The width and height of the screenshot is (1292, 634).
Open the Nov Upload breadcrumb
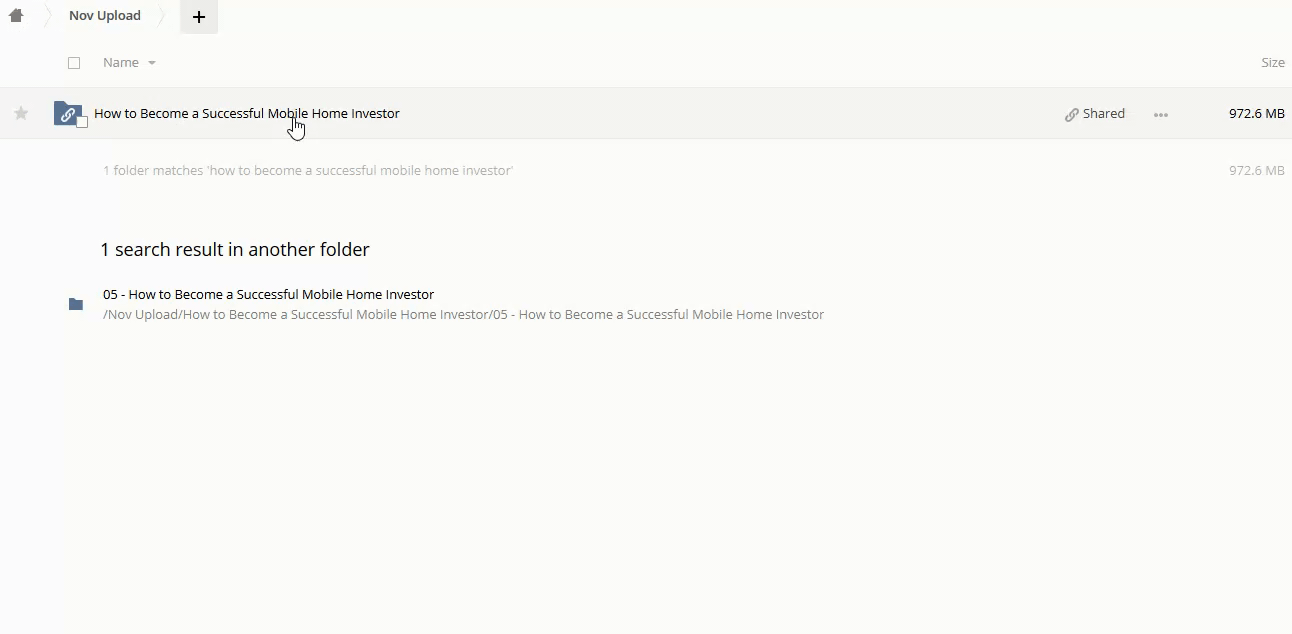pos(105,16)
